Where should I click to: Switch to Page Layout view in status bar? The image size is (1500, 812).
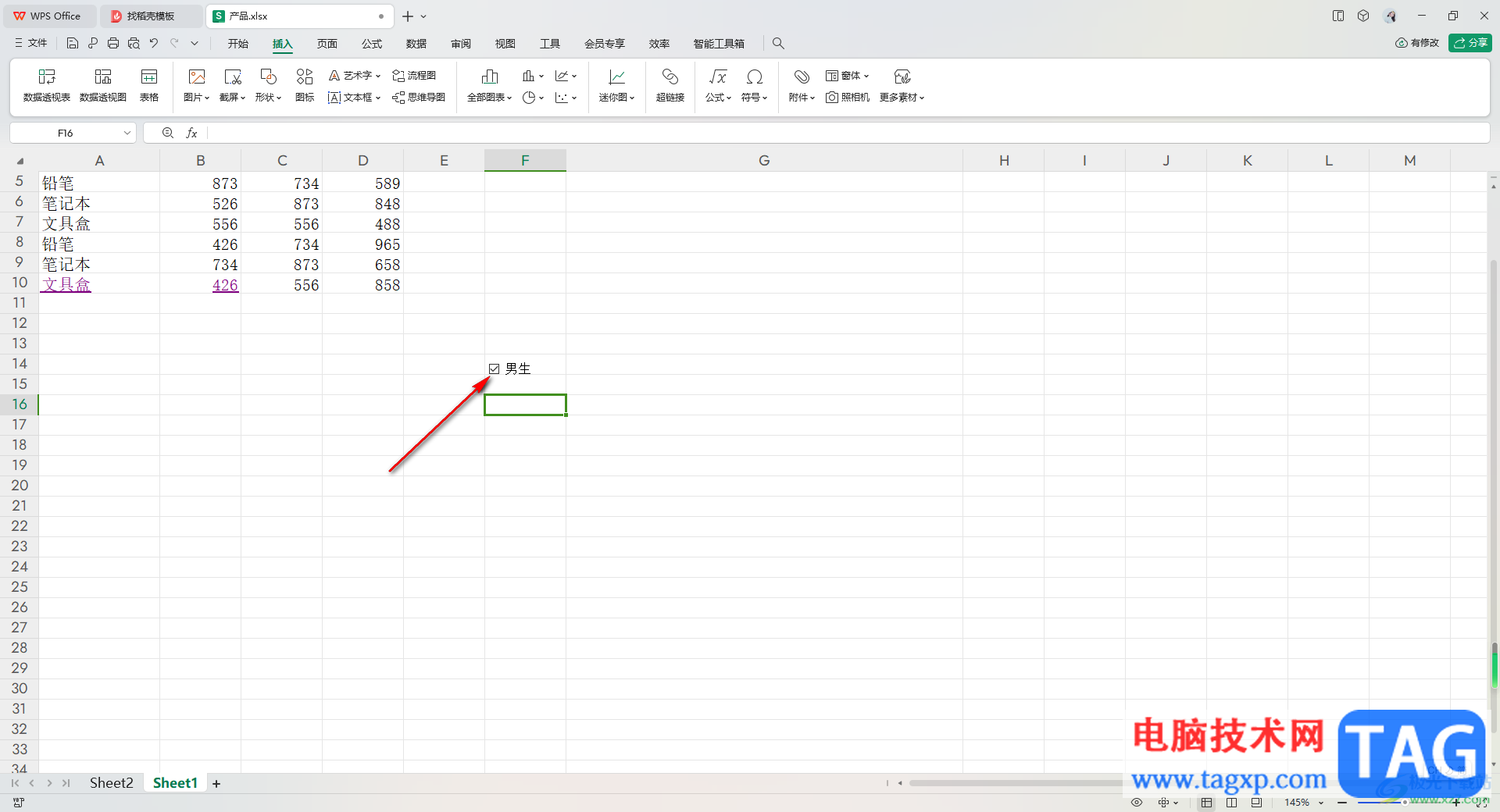click(1256, 803)
